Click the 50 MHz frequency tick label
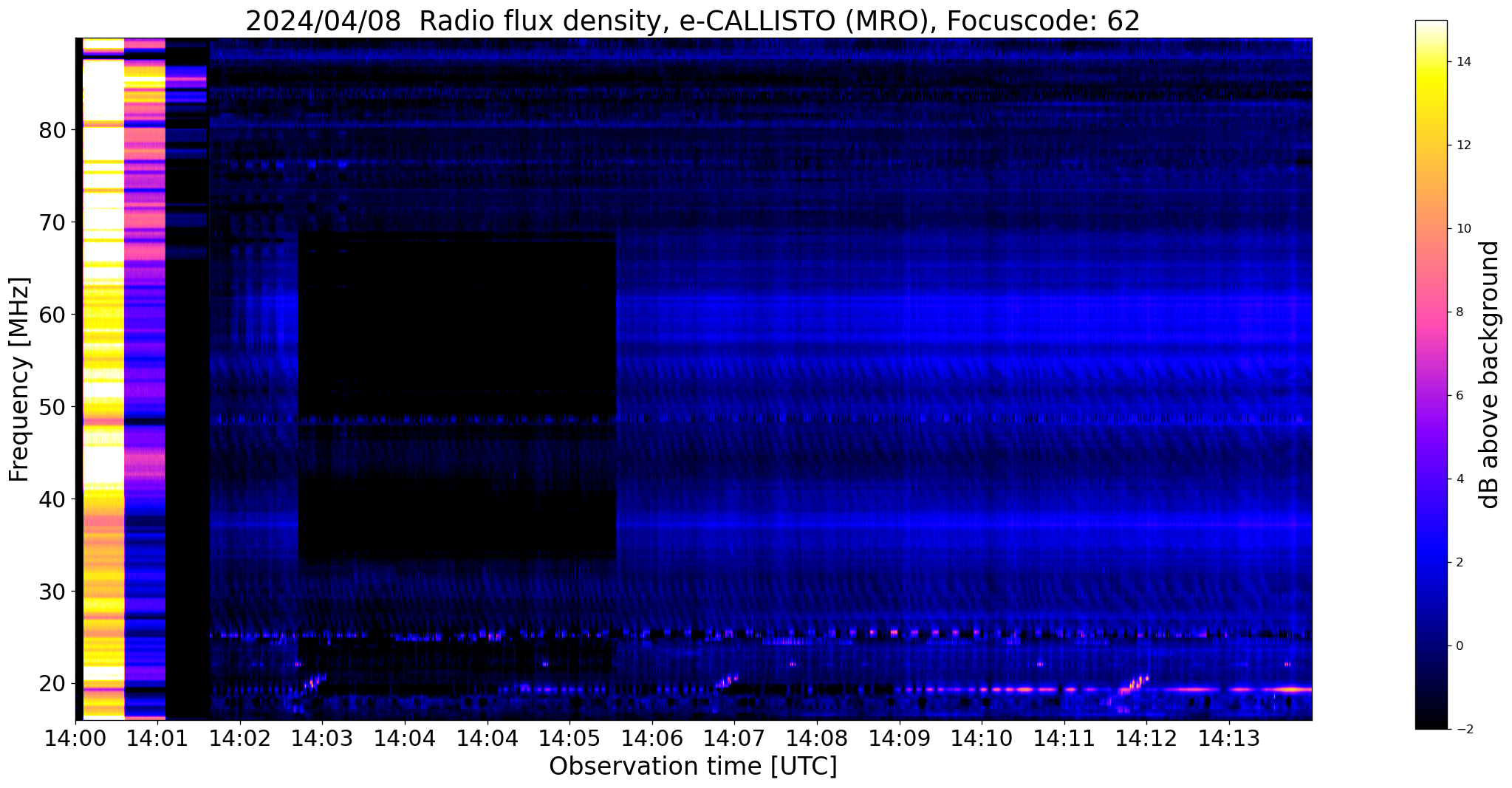 click(x=52, y=407)
